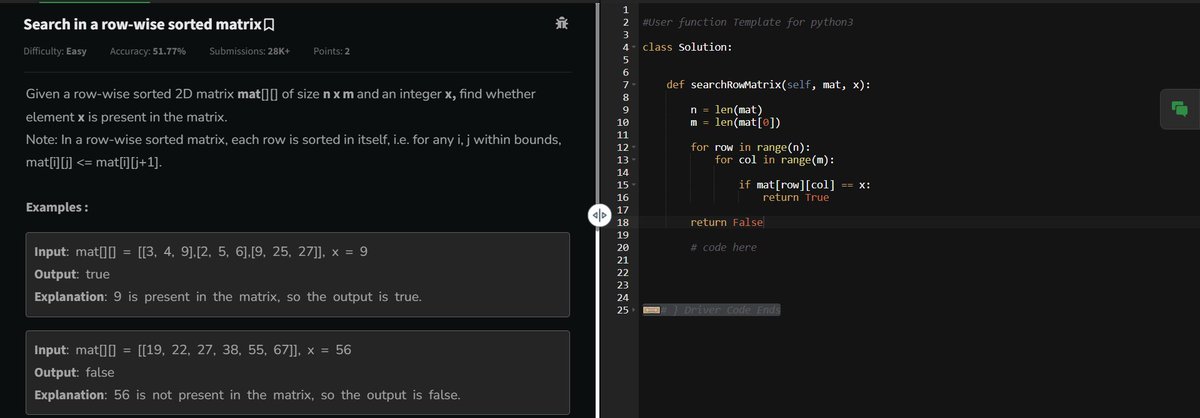Collapse the 'if mat[row][col]' fold arrow
Screen dimensions: 1200x418
pyautogui.click(x=634, y=185)
